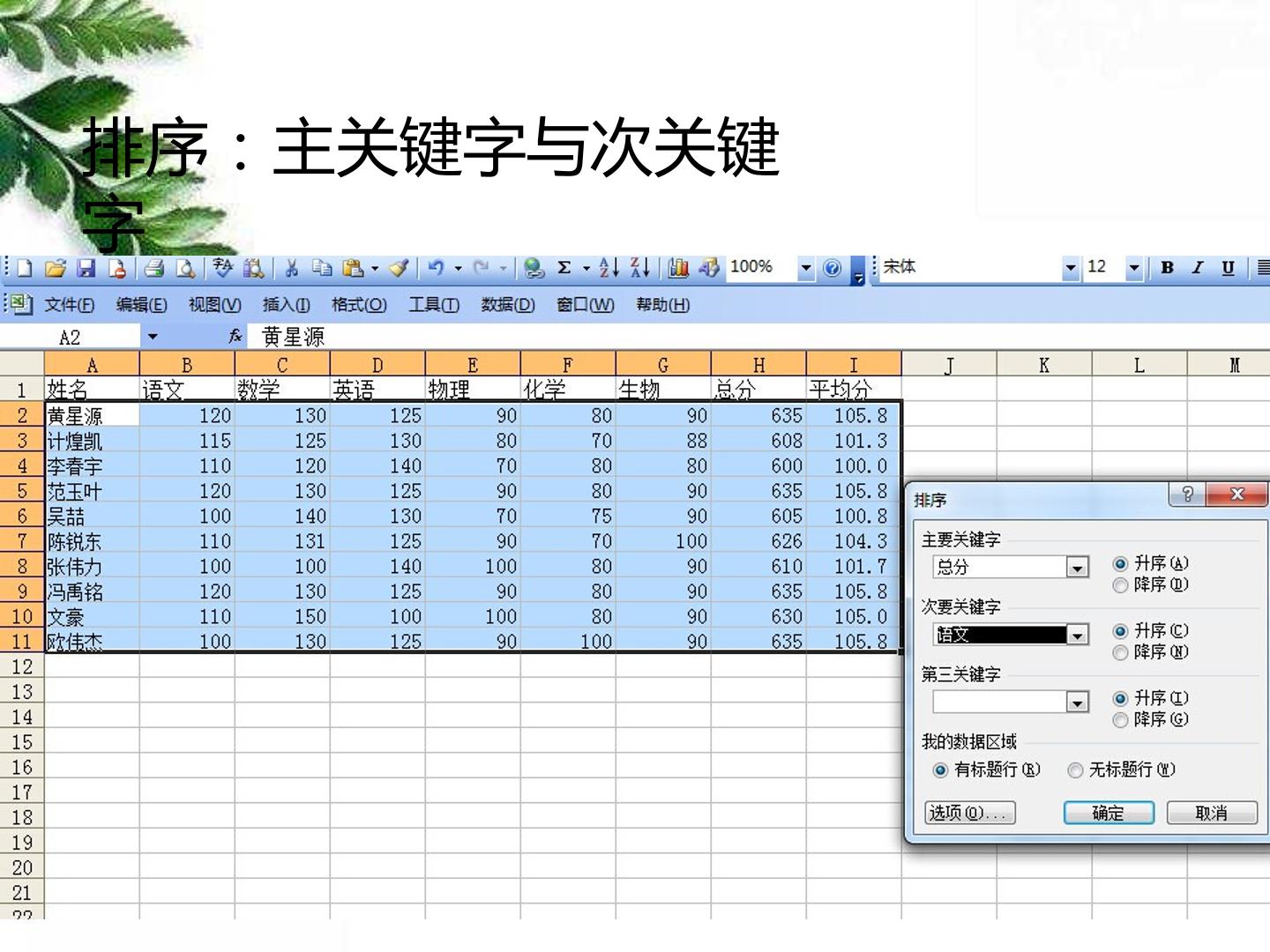Cut the selection with the scissors icon
The image size is (1270, 952).
[291, 268]
